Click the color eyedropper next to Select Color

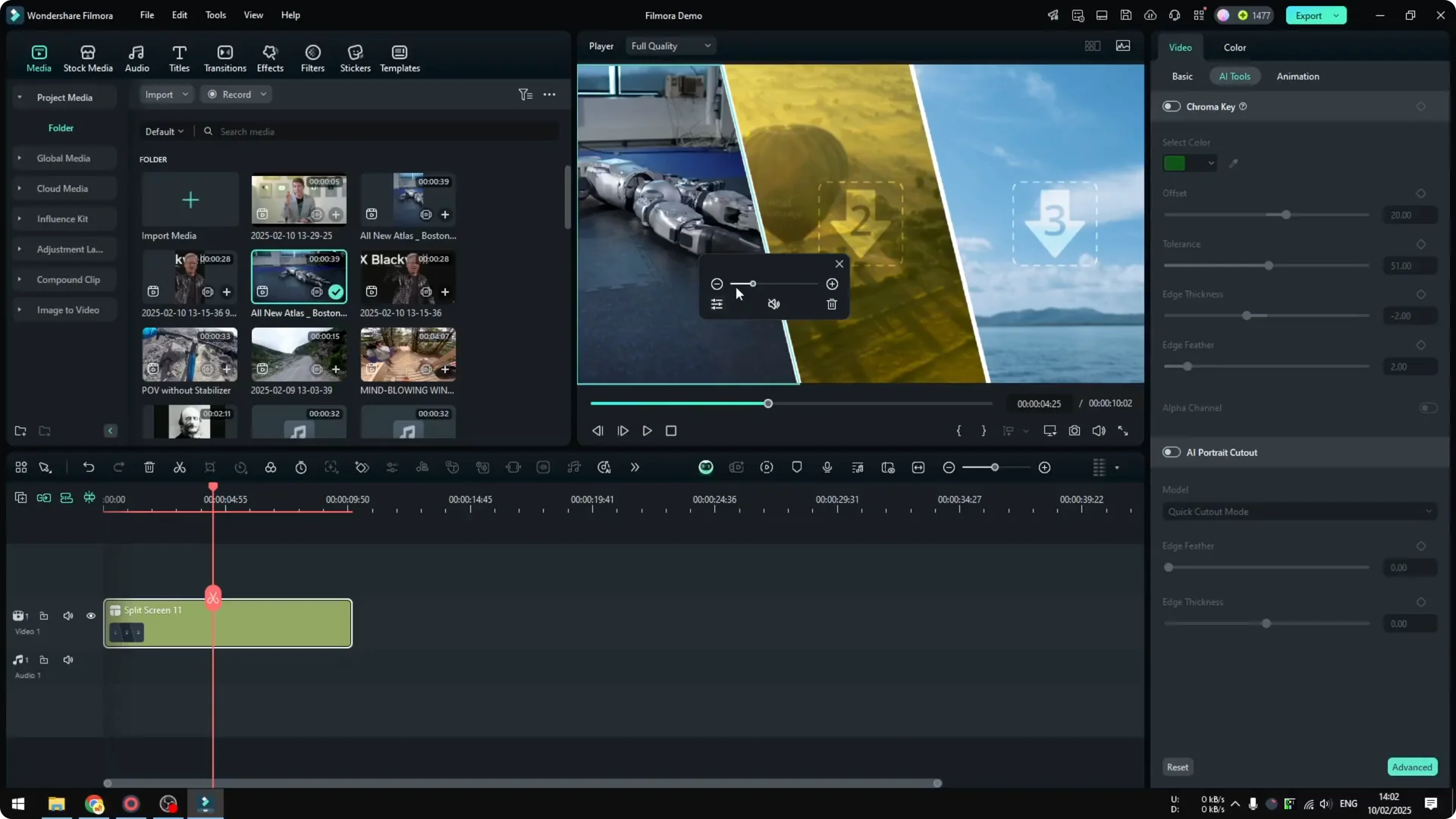(1234, 163)
